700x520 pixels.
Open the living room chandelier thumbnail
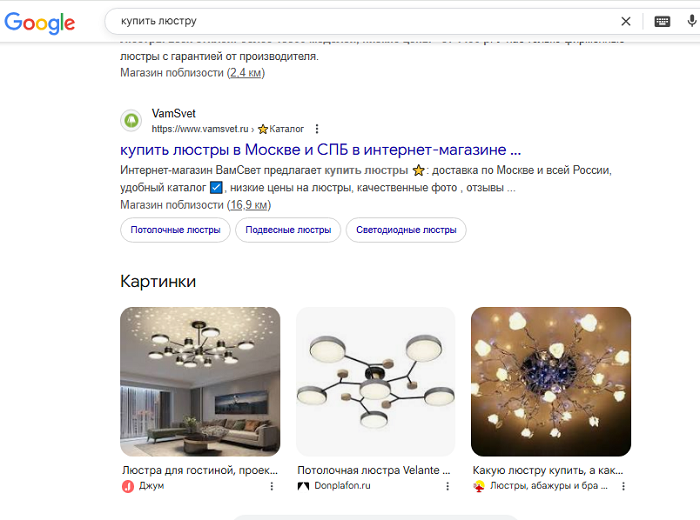pos(200,381)
